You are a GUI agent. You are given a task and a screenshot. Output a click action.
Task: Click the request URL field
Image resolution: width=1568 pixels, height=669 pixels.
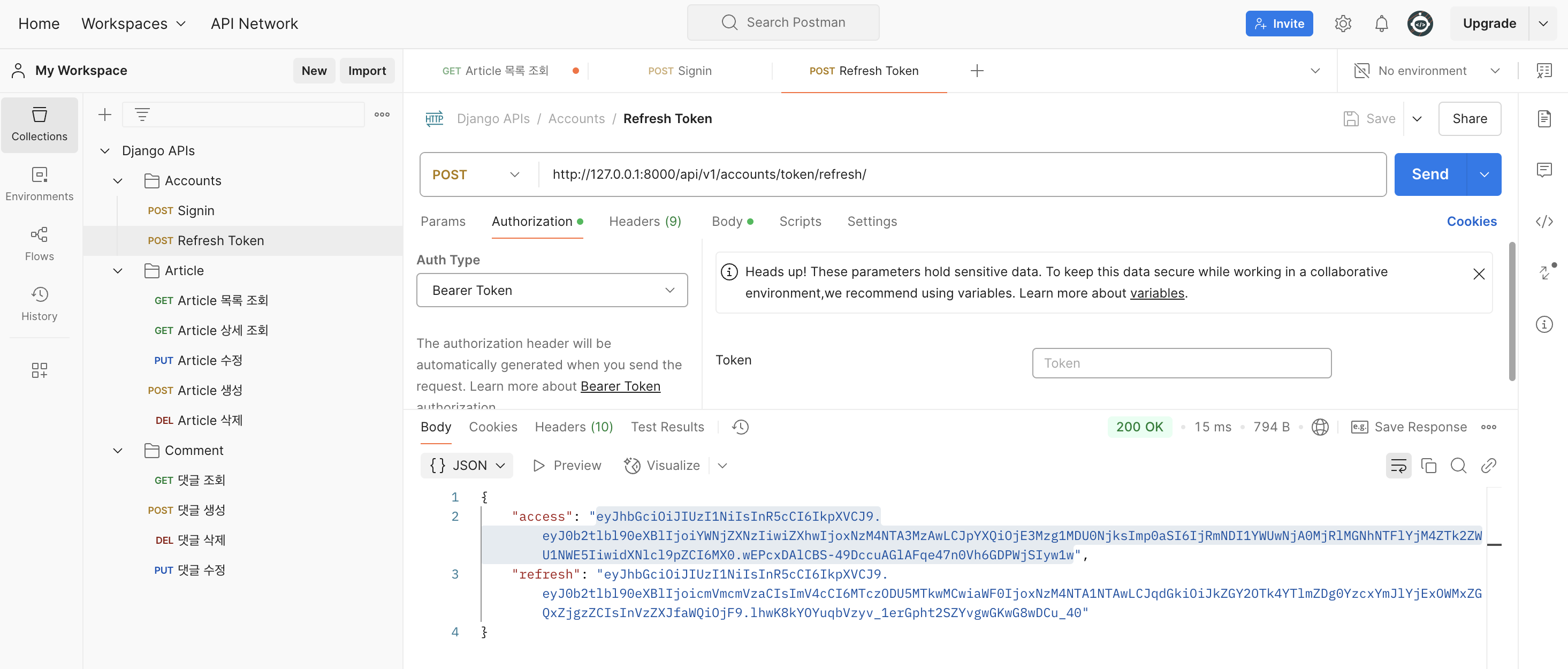pyautogui.click(x=962, y=174)
